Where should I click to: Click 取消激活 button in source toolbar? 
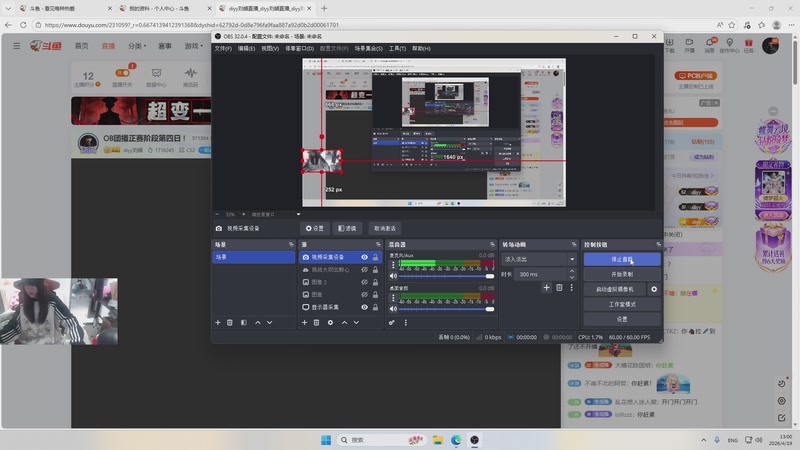point(385,229)
